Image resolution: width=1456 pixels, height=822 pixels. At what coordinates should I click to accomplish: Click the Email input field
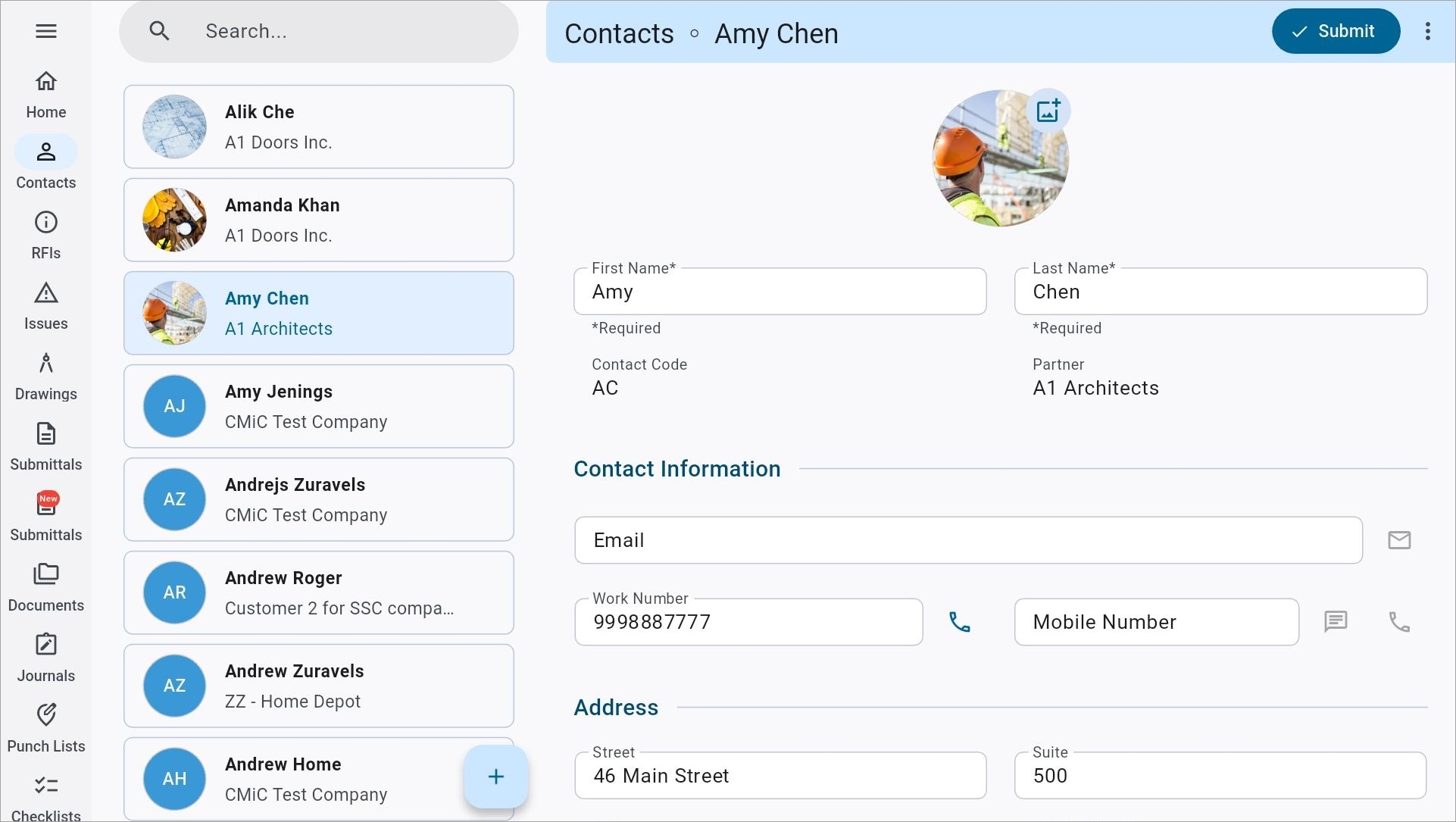[967, 540]
